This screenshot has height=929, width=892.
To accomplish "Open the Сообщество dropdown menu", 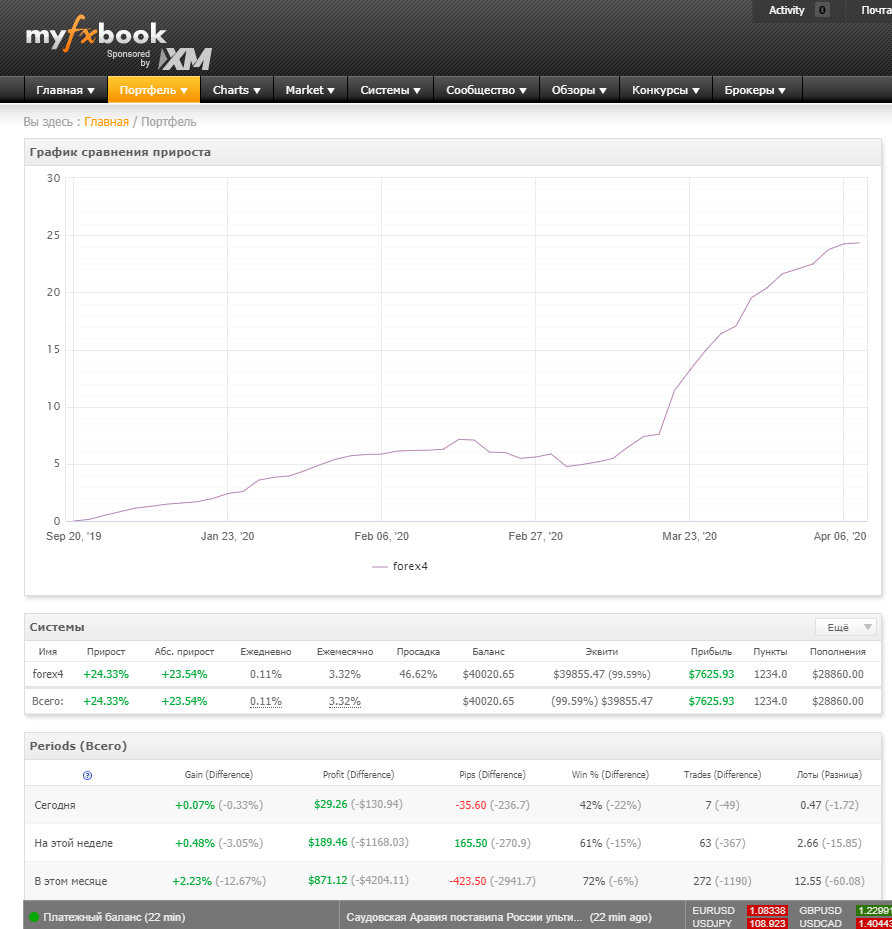I will pyautogui.click(x=486, y=90).
